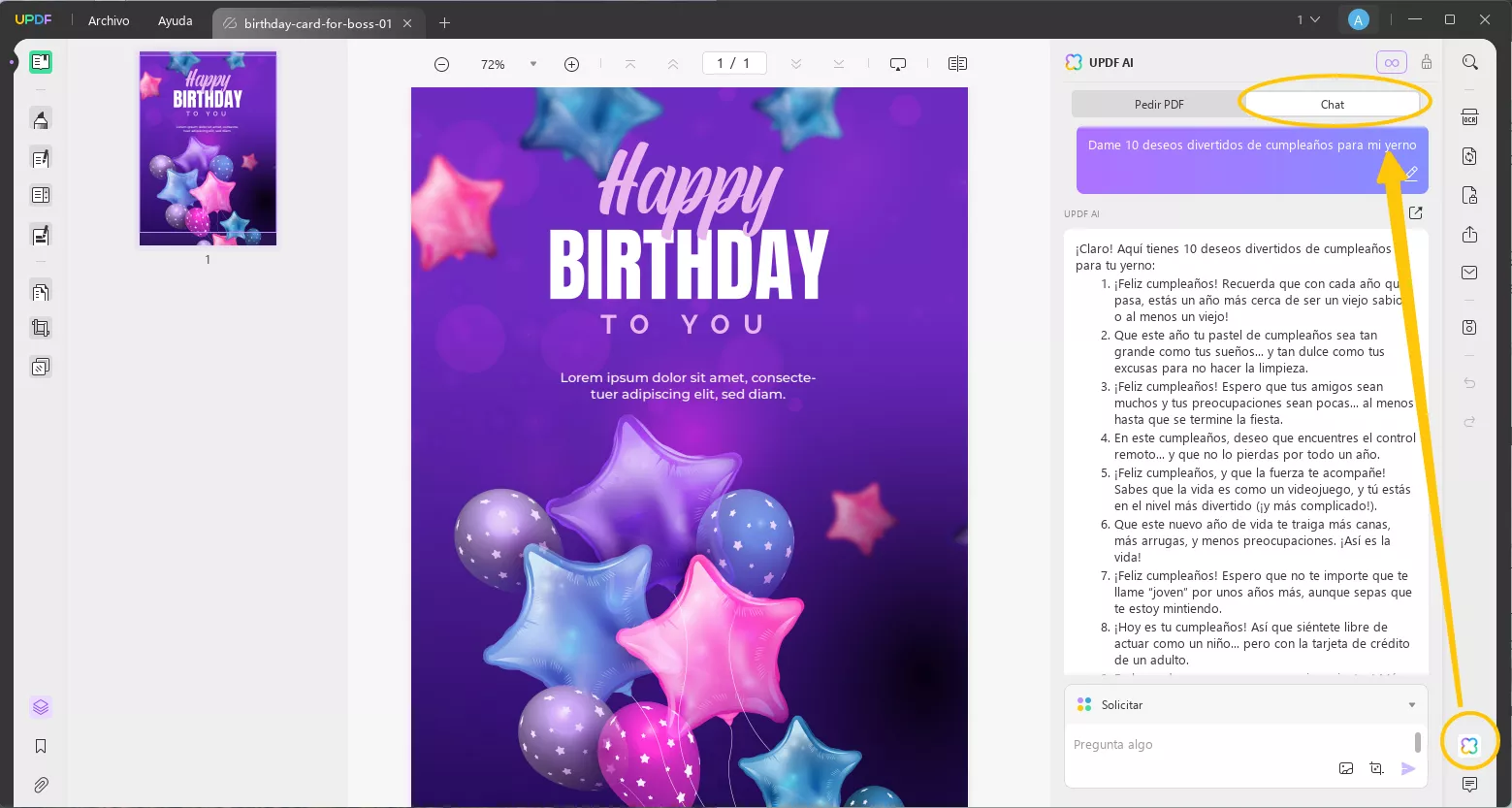Screen dimensions: 1512x808
Task: Open the Reader mode icon in left sidebar
Action: click(x=41, y=63)
